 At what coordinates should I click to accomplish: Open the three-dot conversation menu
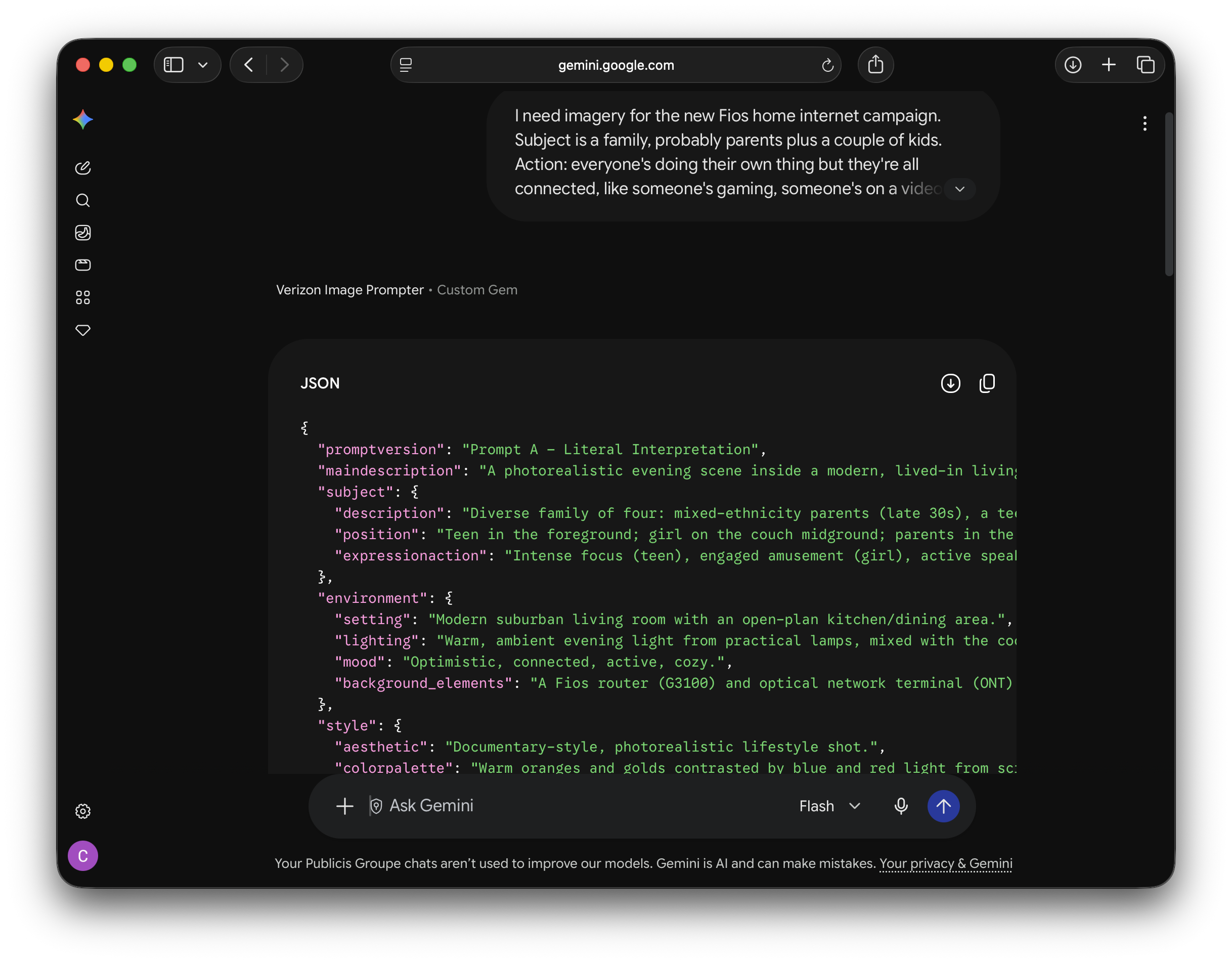1145,123
